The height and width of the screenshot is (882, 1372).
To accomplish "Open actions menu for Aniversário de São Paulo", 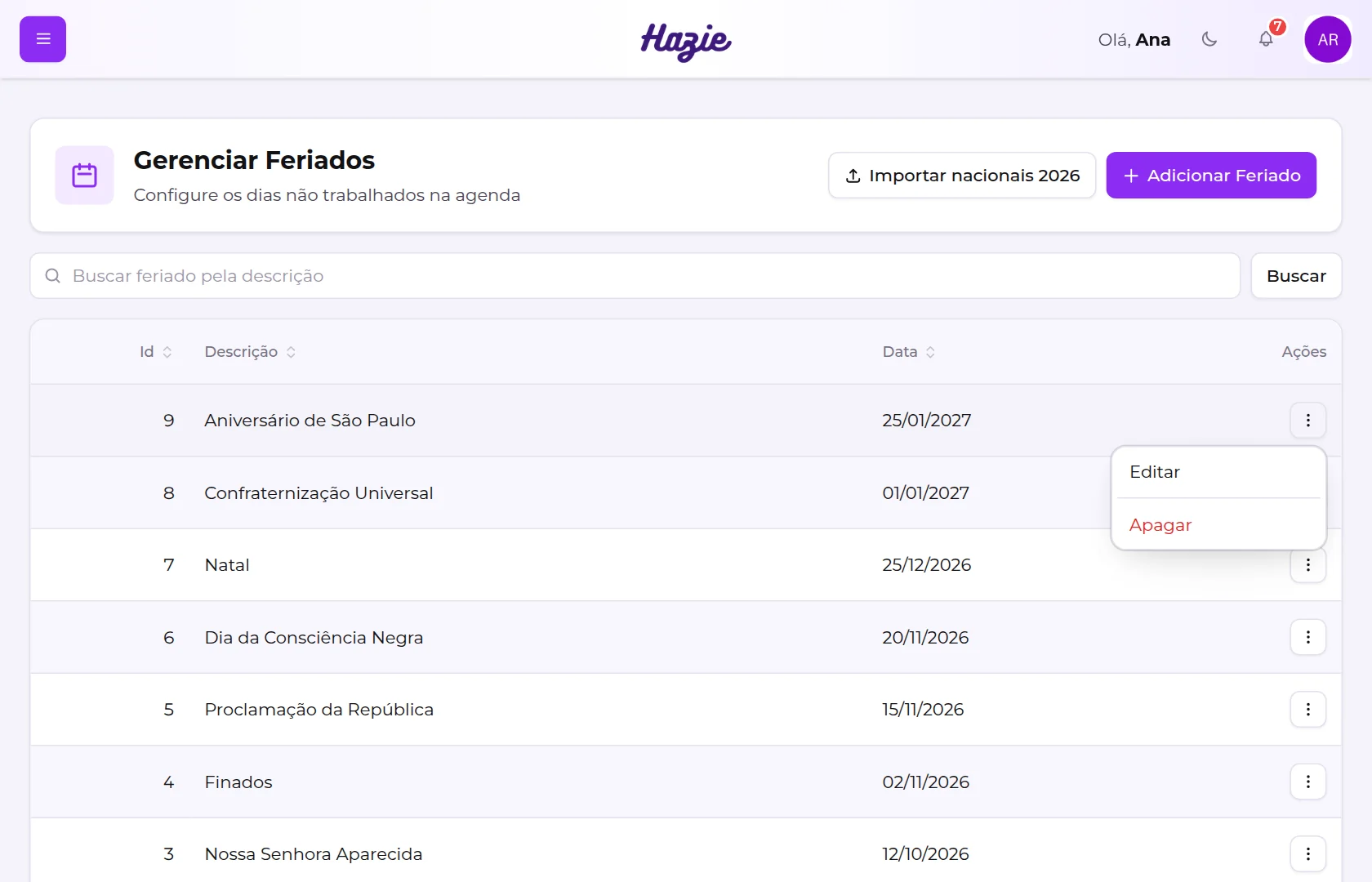I will tap(1308, 420).
